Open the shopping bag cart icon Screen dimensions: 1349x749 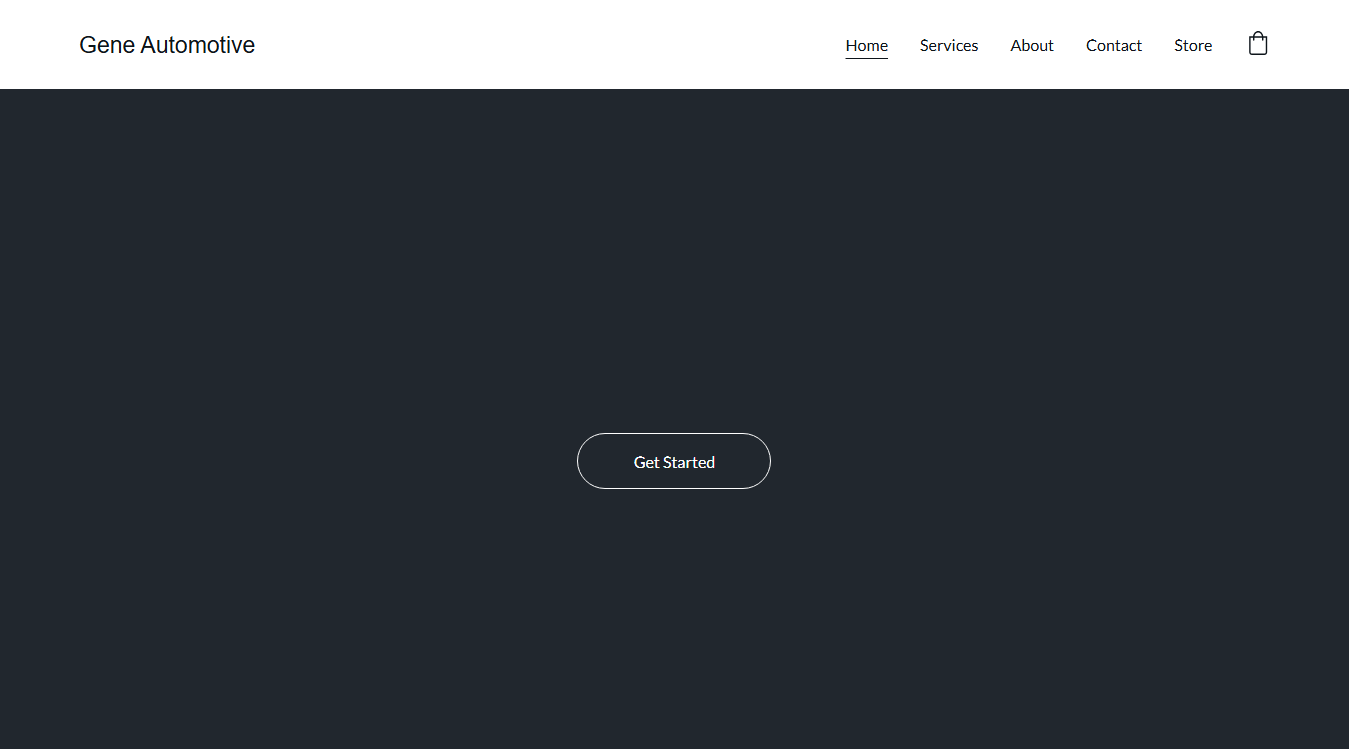click(1258, 44)
